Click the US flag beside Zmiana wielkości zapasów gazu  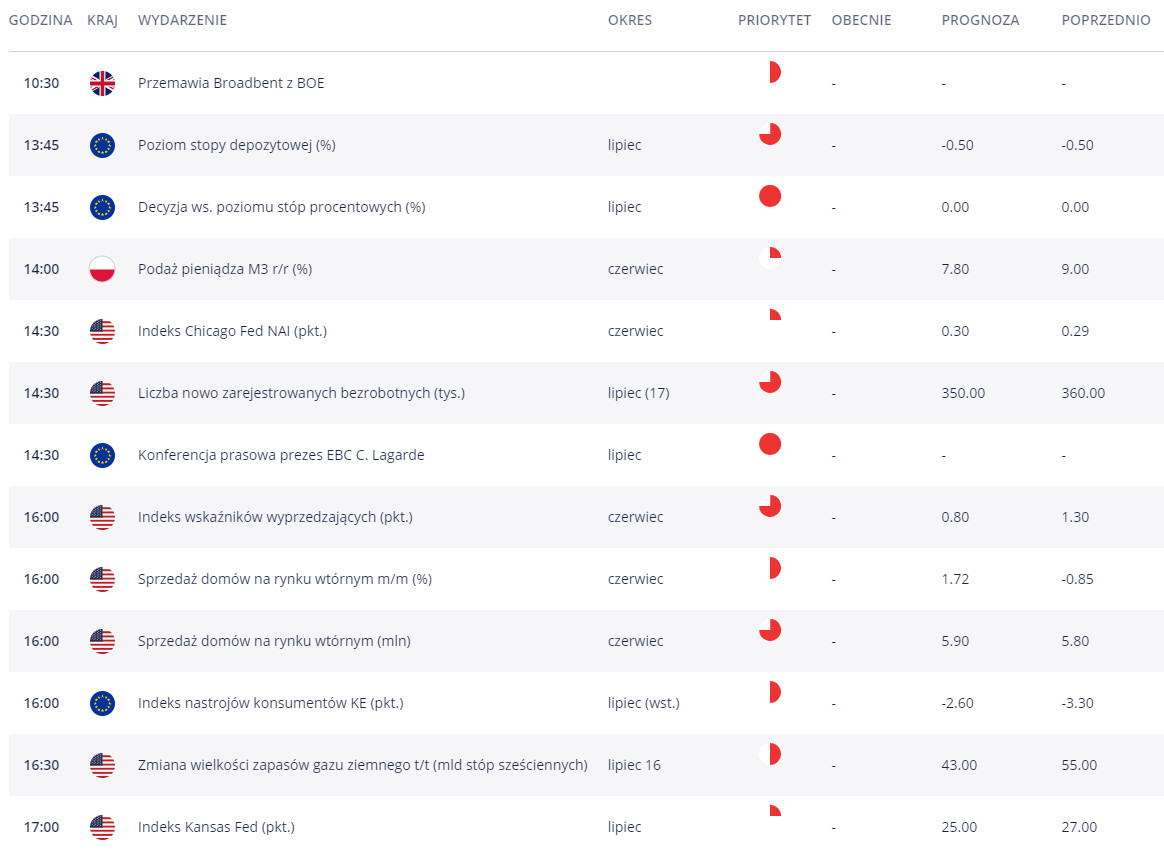[102, 765]
